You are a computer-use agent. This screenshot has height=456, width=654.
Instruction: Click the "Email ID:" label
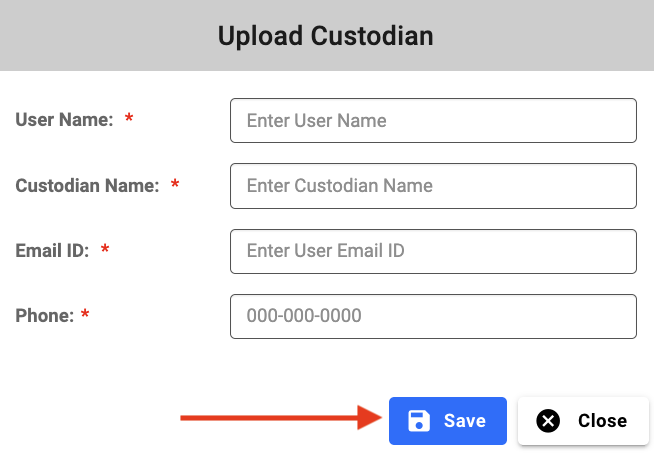[52, 250]
